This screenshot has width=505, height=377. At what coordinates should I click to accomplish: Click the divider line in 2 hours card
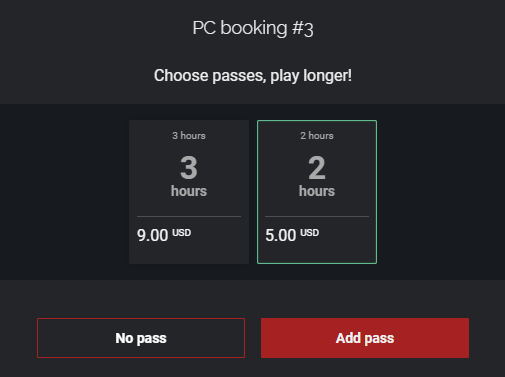tap(317, 216)
